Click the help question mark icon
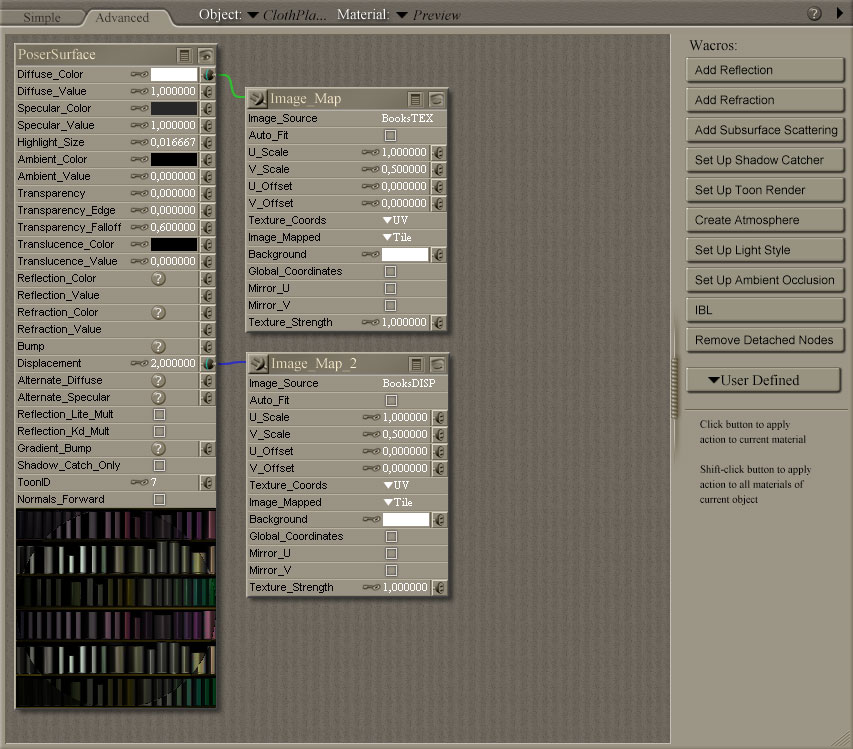The height and width of the screenshot is (749, 853). [814, 14]
